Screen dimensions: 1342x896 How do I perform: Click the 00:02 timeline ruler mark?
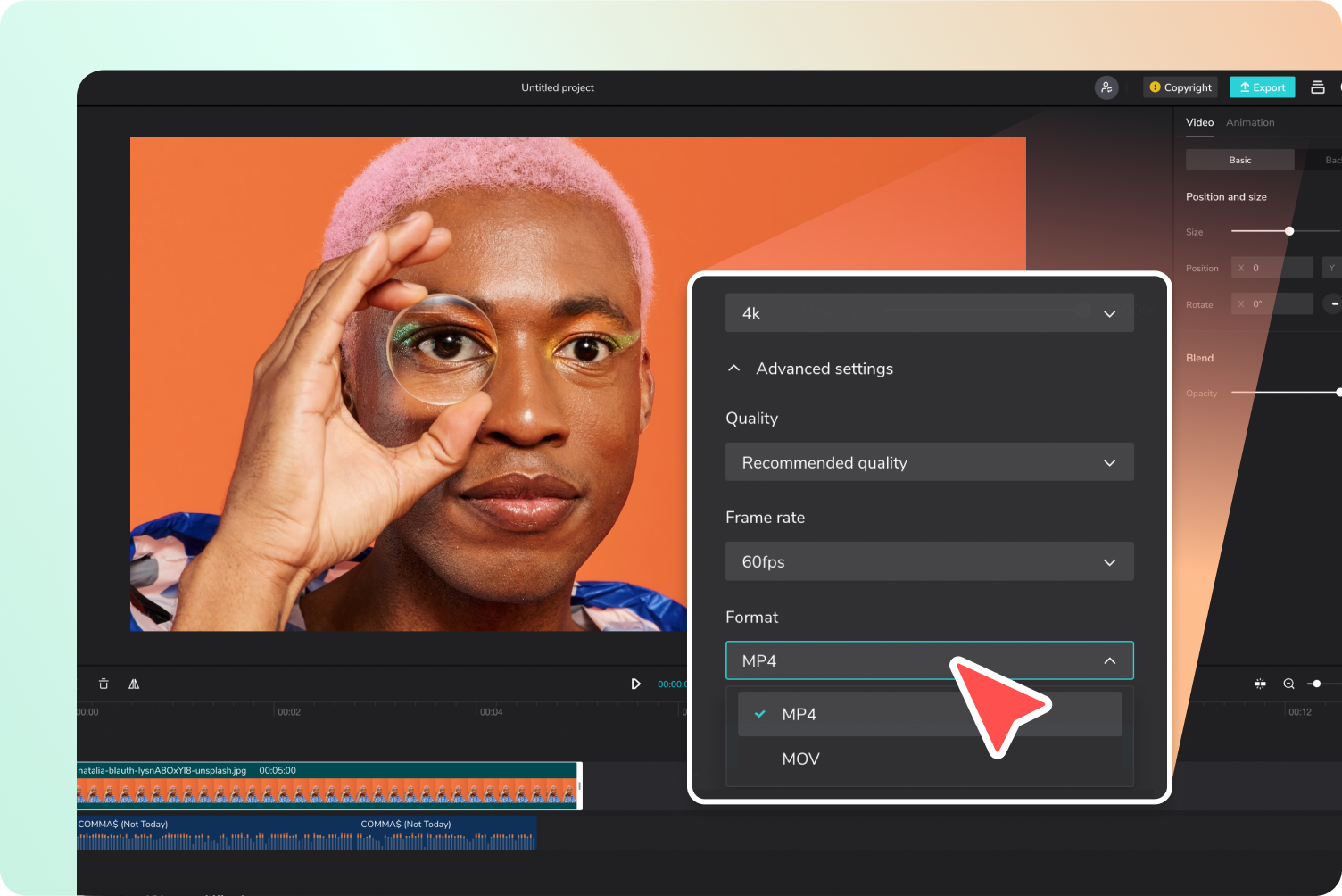tap(289, 712)
